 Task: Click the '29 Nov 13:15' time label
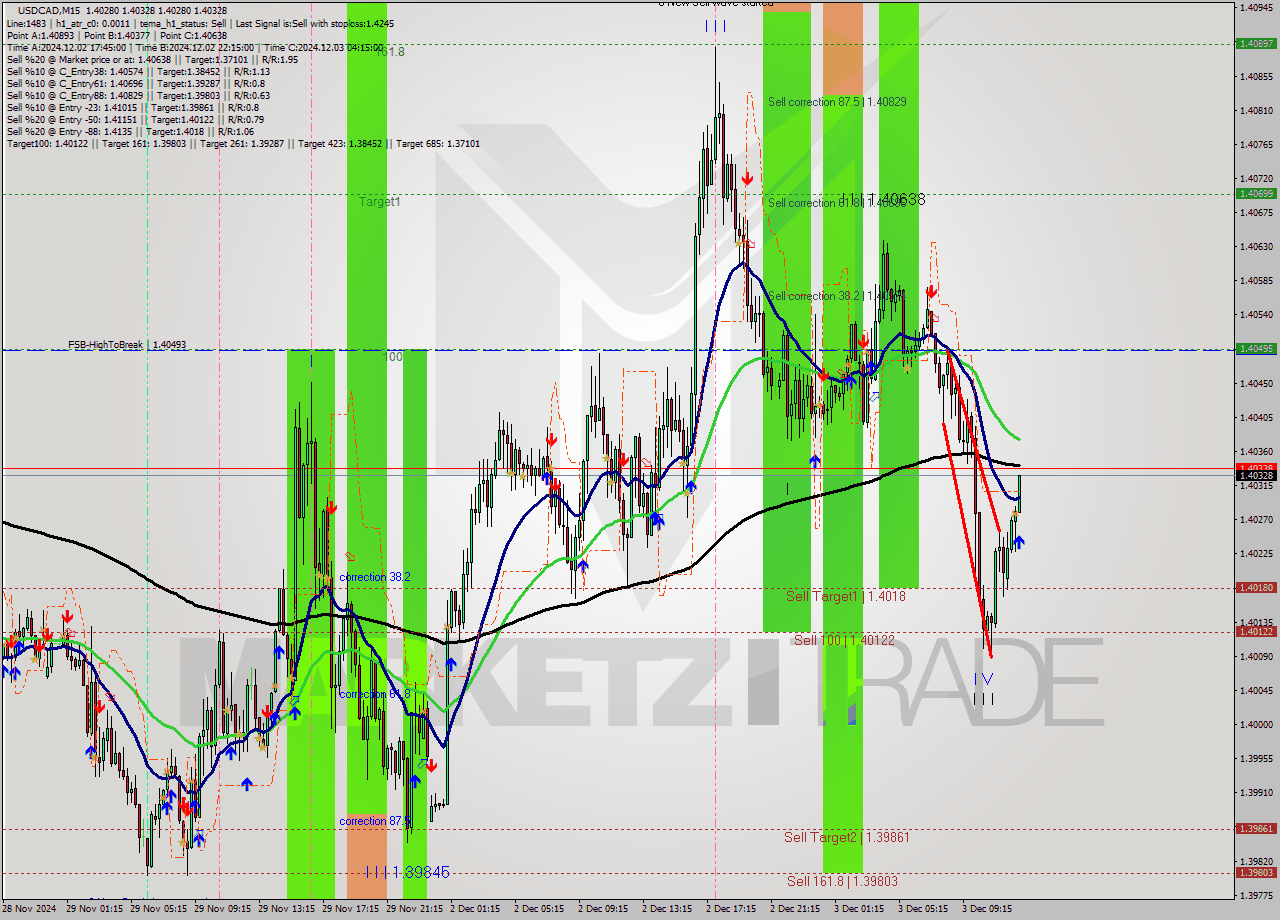[x=287, y=909]
